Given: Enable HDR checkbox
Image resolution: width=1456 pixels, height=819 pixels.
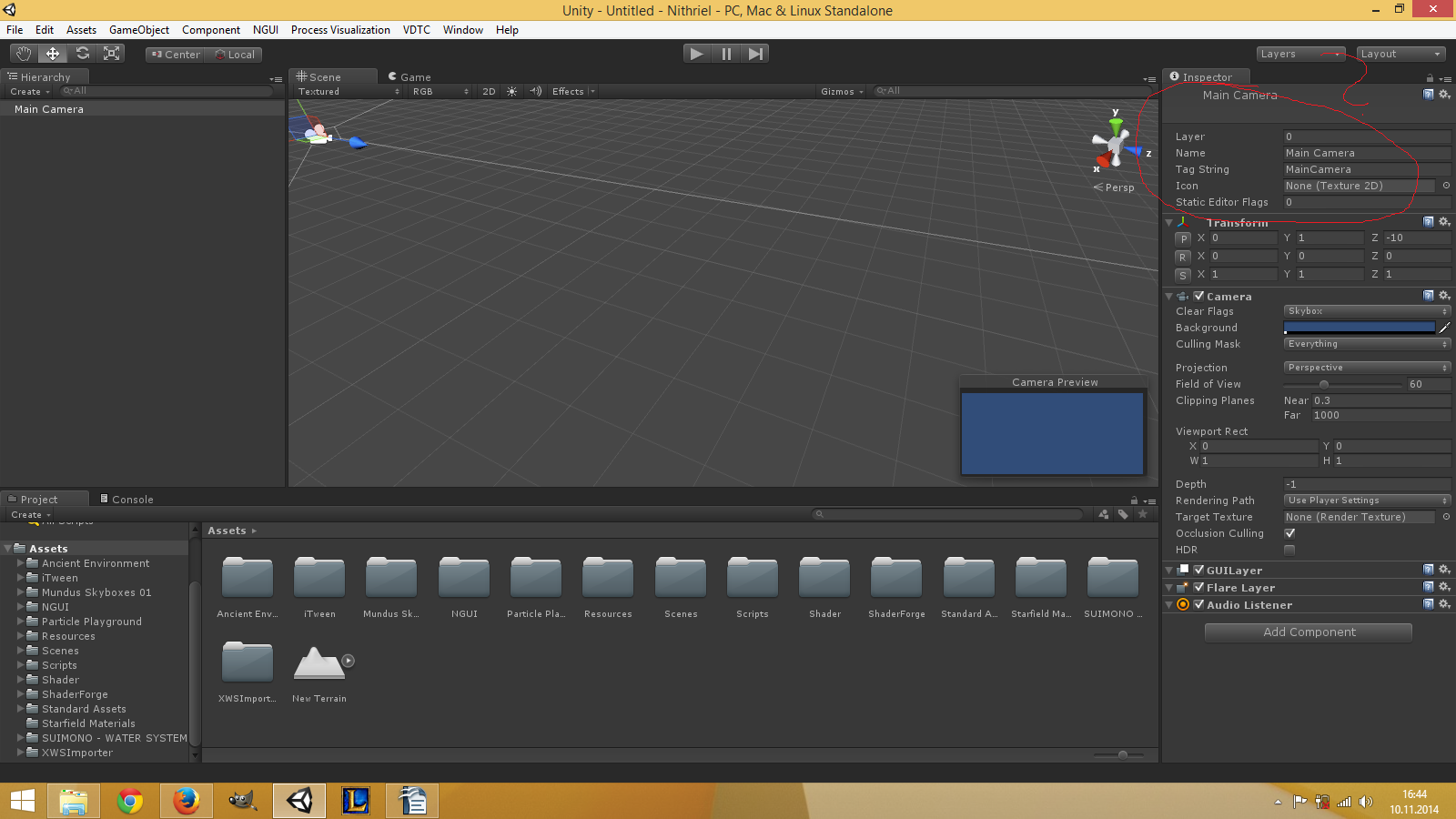Looking at the screenshot, I should [x=1289, y=550].
